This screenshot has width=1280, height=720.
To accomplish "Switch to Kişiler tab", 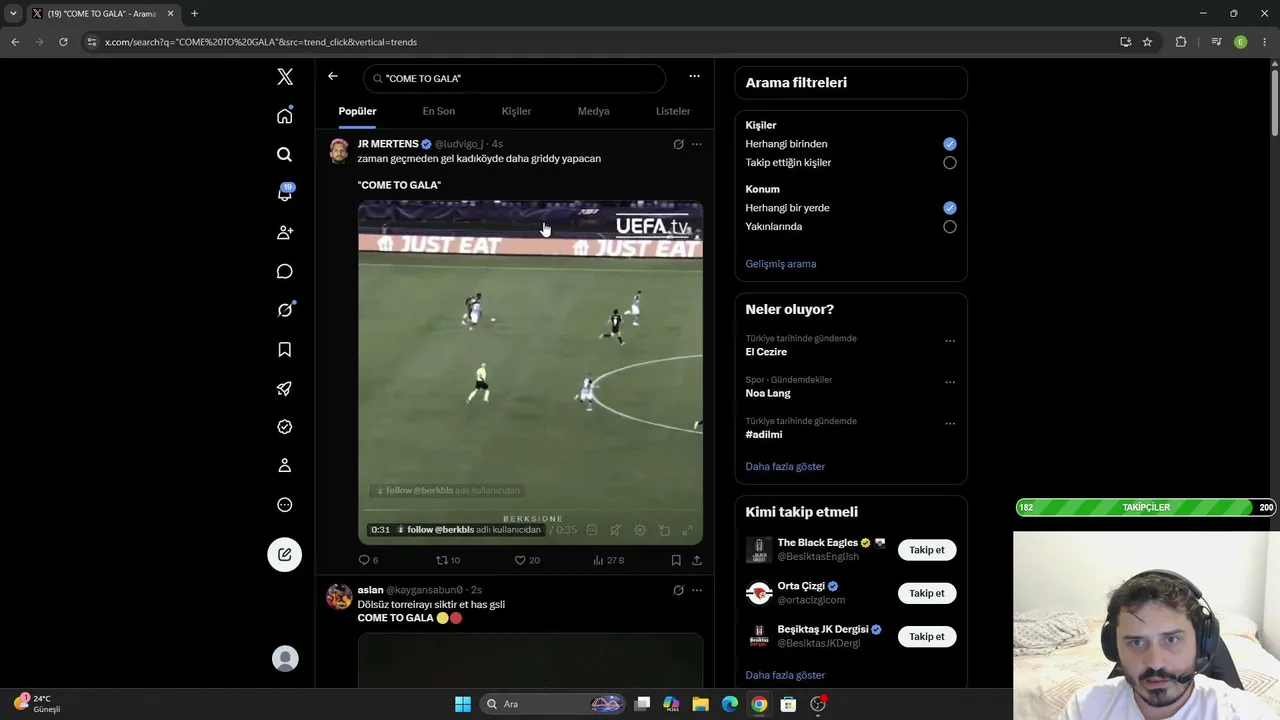I will [x=516, y=111].
